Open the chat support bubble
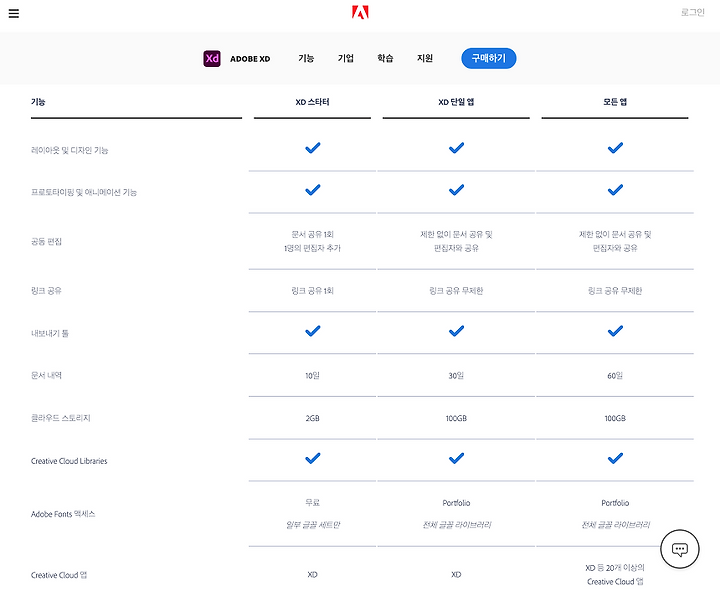Viewport: 720px width, 591px height. [680, 549]
